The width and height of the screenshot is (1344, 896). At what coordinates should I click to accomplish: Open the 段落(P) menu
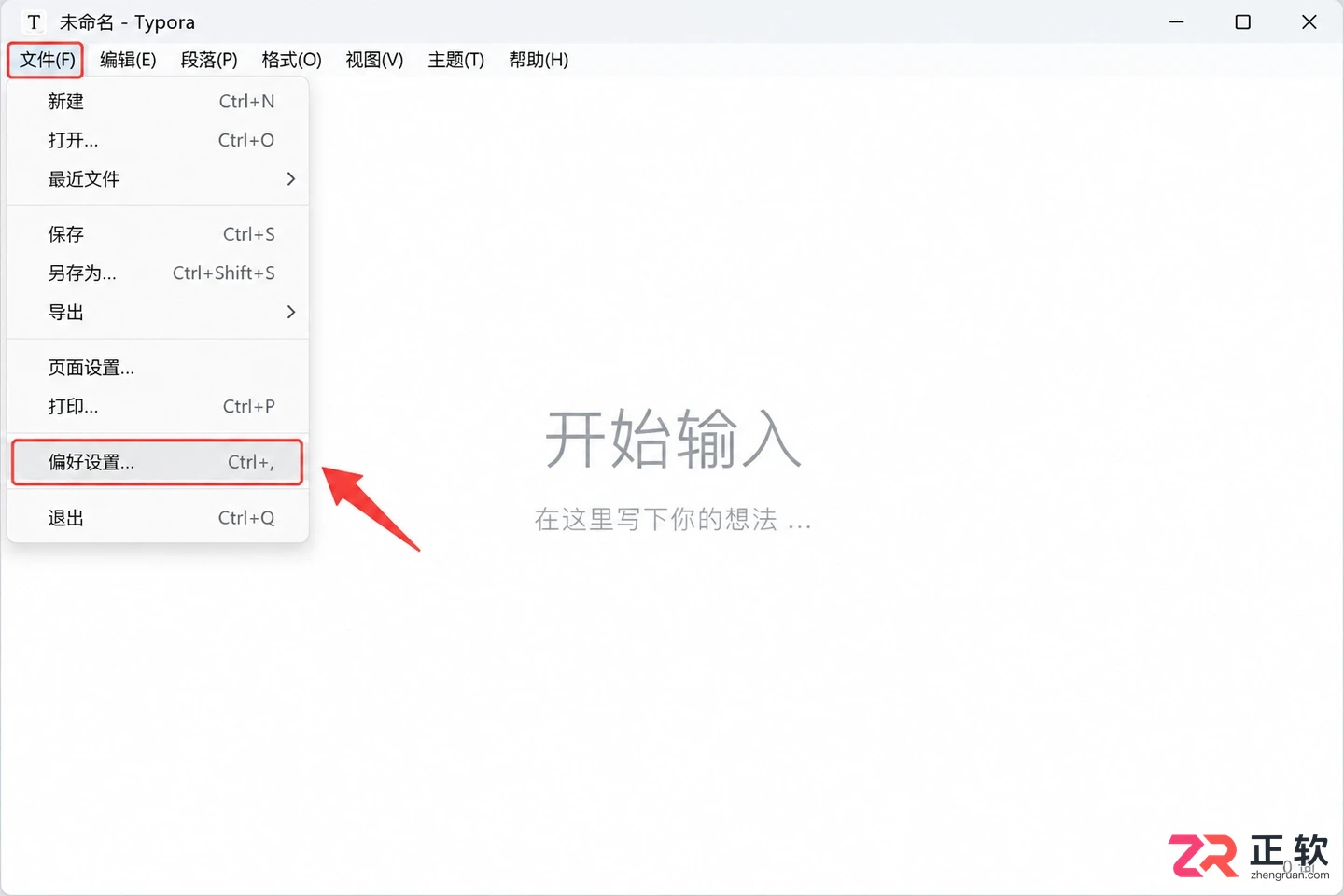[209, 60]
